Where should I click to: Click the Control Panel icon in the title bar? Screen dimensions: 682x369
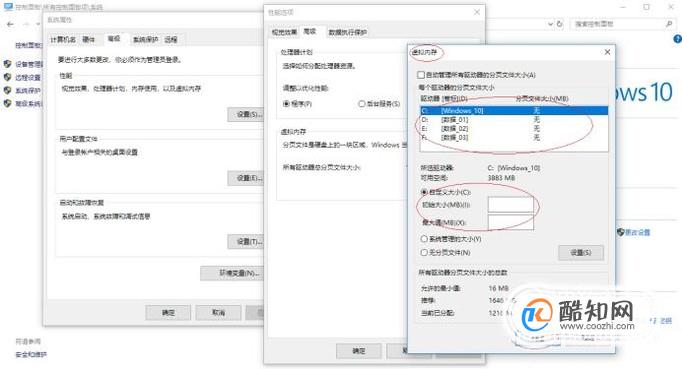(x=8, y=7)
